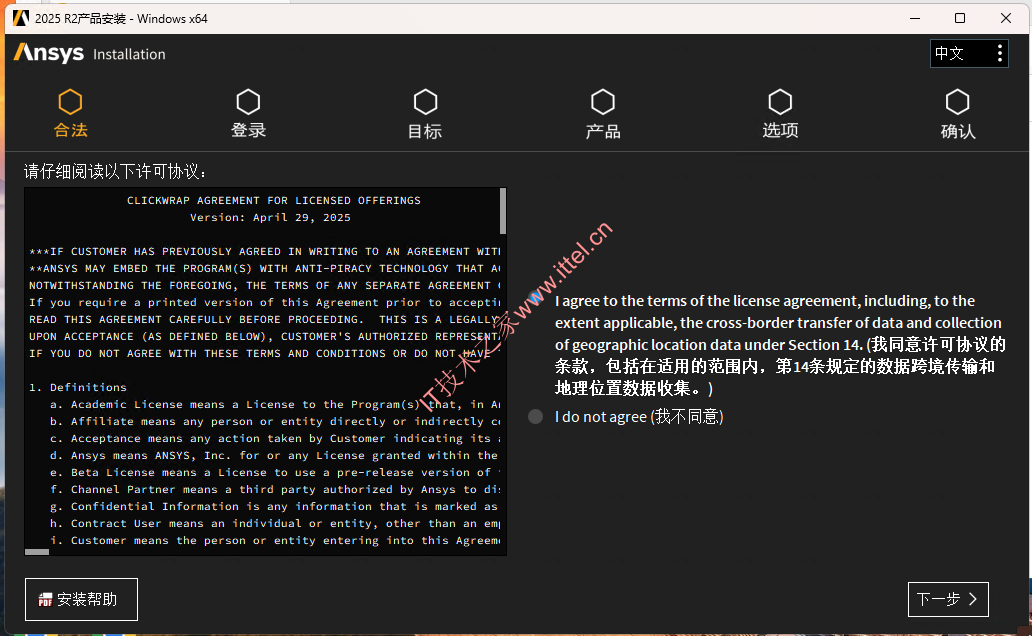Click the three-dot menu beside 中文
Viewport: 1032px width, 636px height.
point(999,54)
